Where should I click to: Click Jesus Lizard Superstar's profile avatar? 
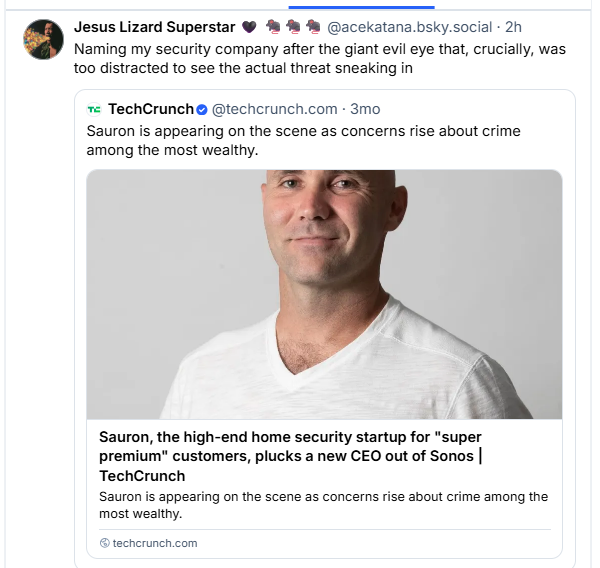tap(44, 39)
